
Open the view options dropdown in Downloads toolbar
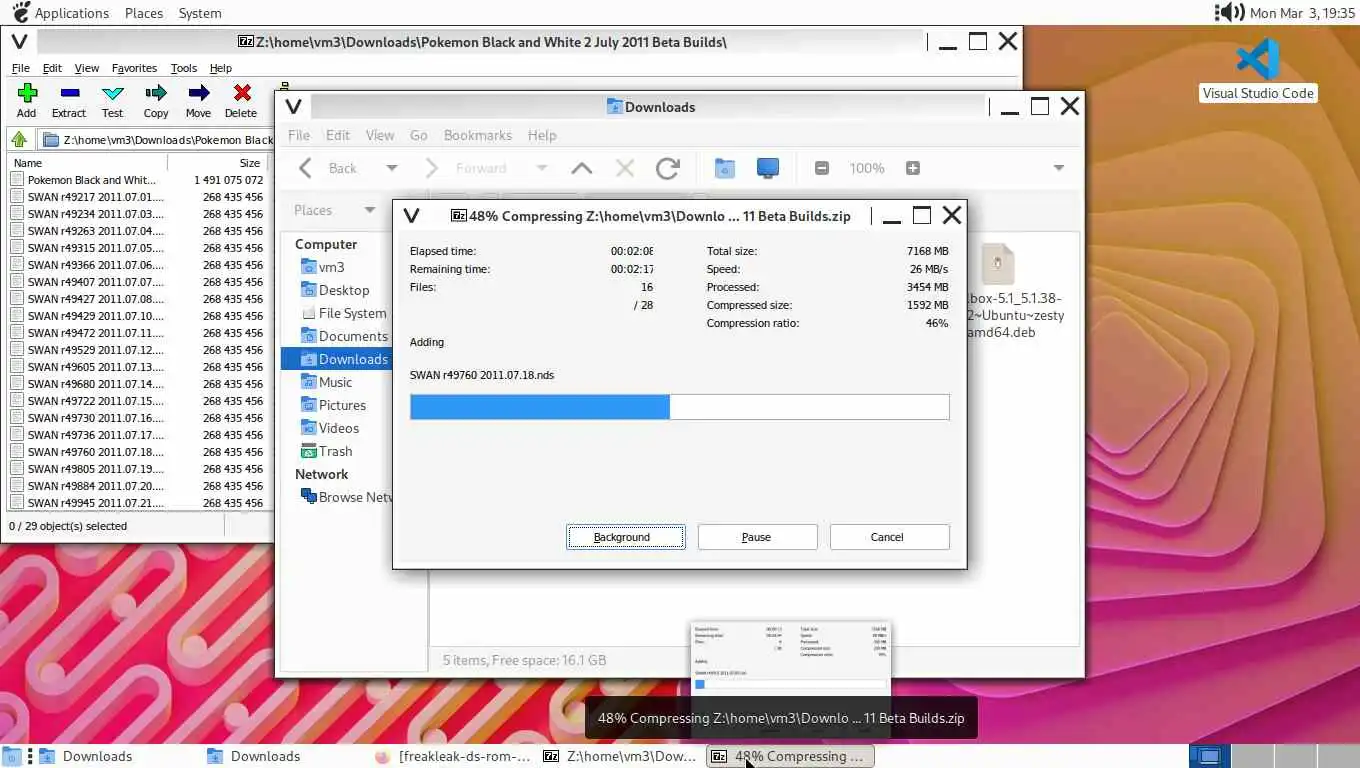click(1059, 168)
